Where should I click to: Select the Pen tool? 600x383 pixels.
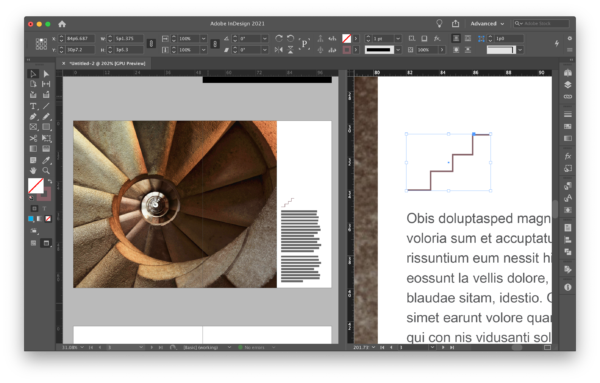coord(33,116)
